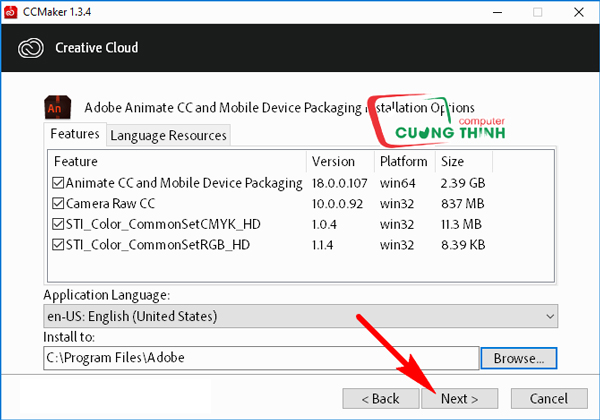Select version value 18.0.0.107

coord(339,183)
